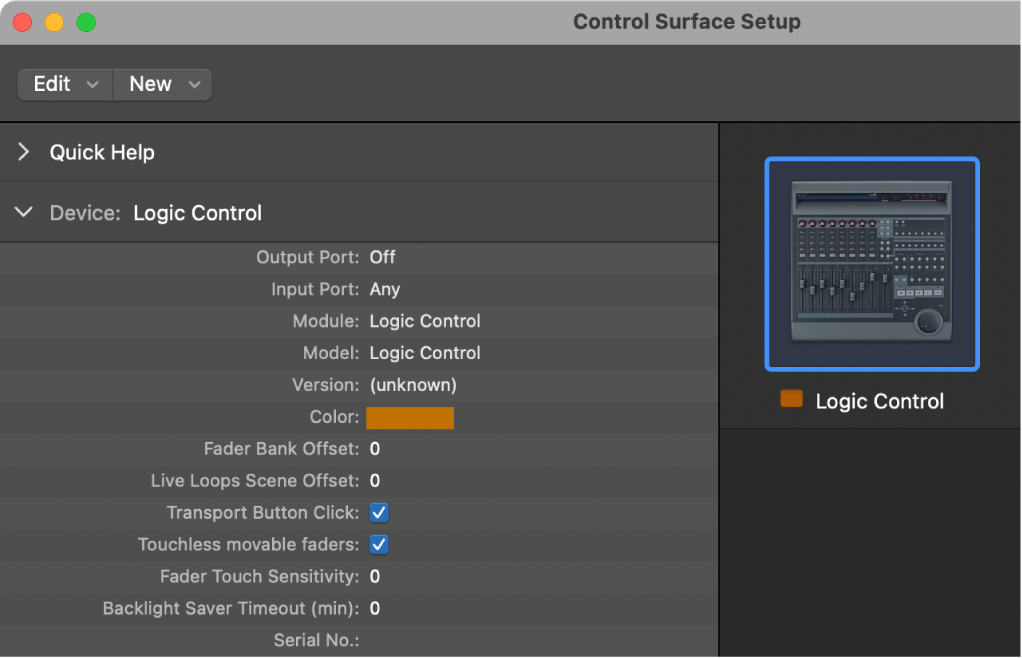Adjust the Fader Touch Sensitivity value

(x=376, y=576)
